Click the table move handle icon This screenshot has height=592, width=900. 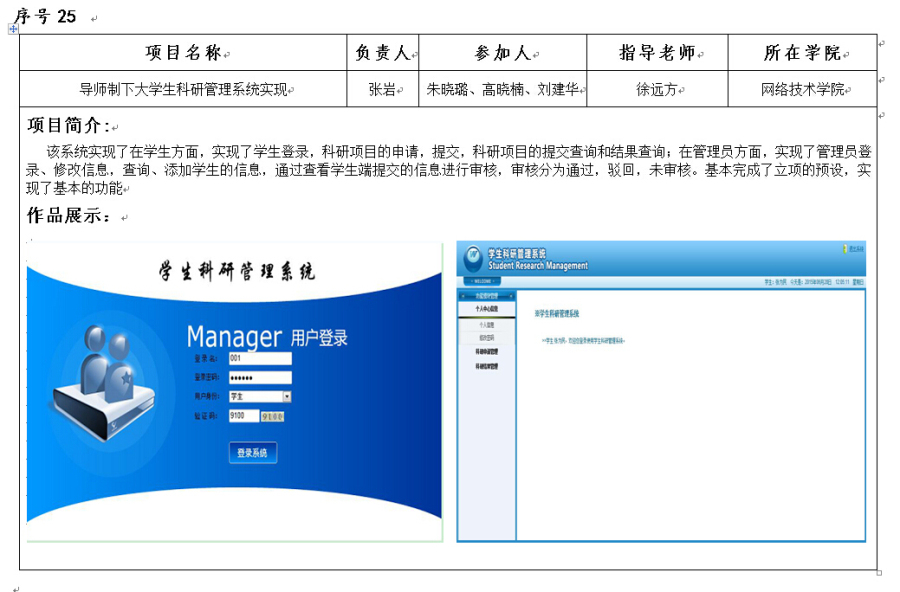pyautogui.click(x=13, y=29)
